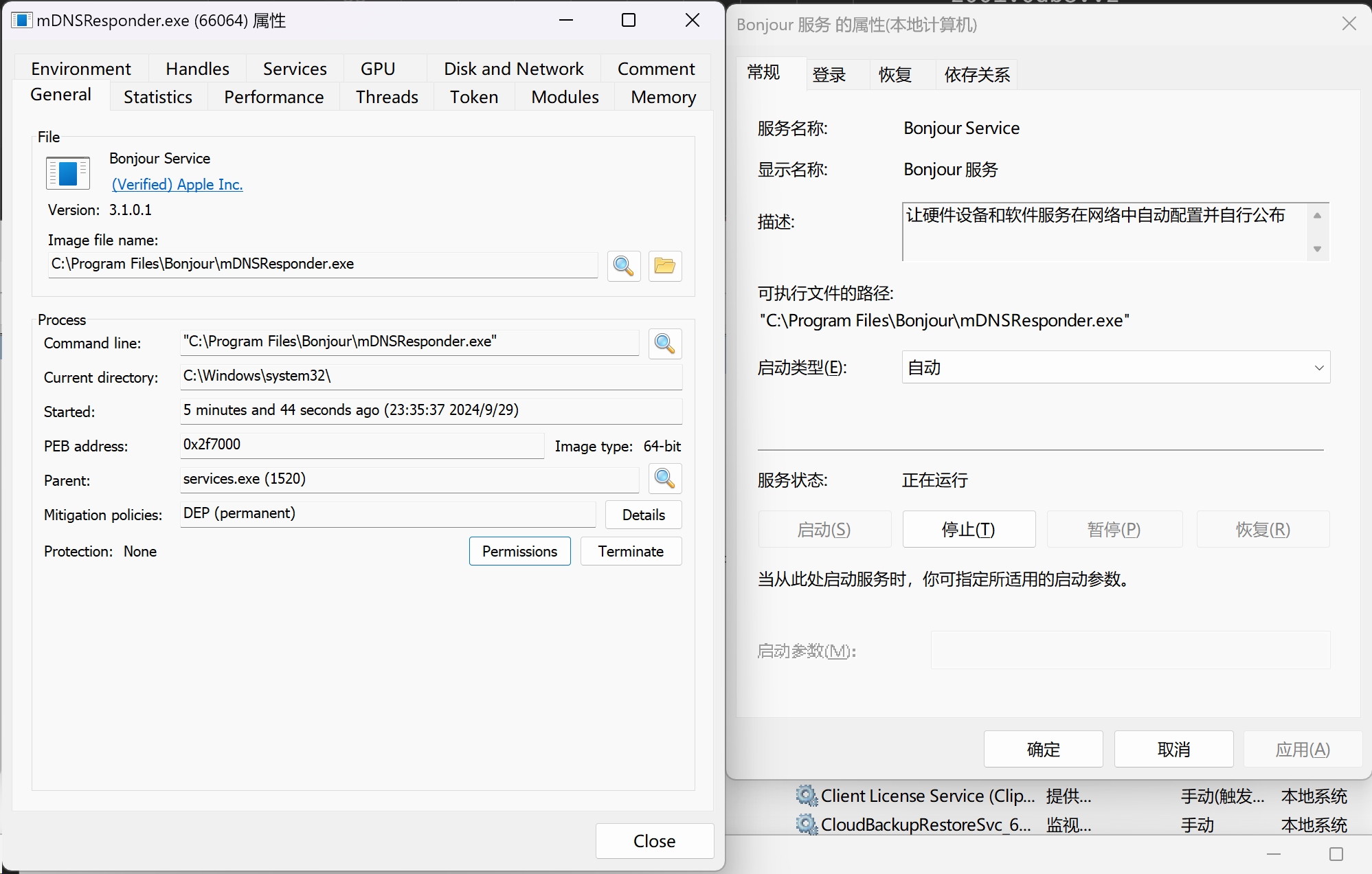This screenshot has width=1372, height=874.
Task: Click the magnifier icon beside Image file name
Action: point(624,266)
